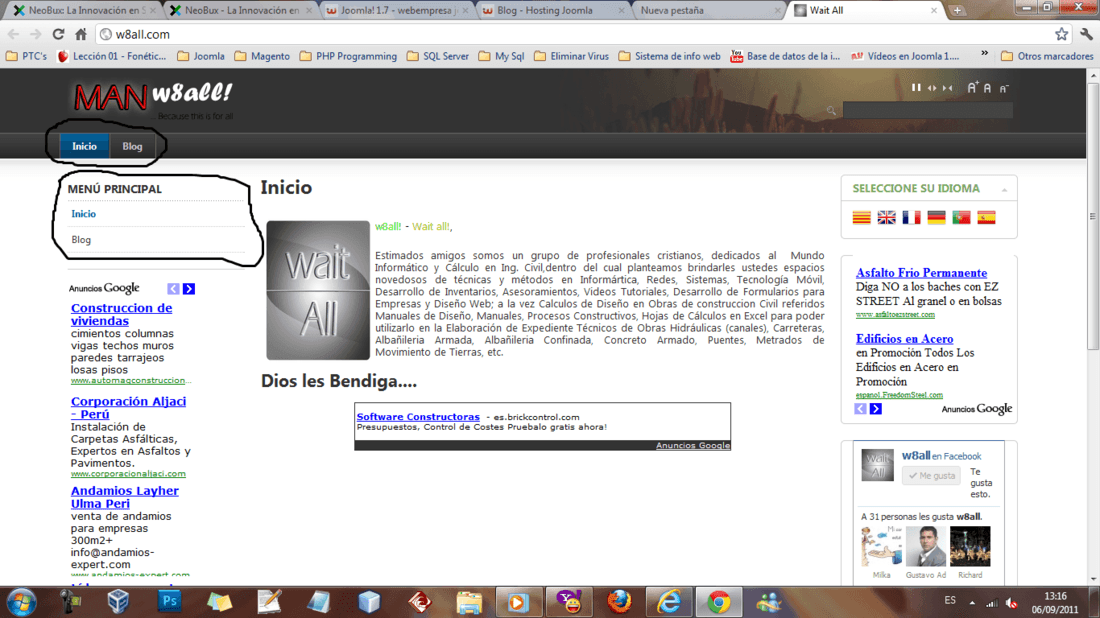Click the browser reload button
Screen dimensions: 1100x618
tap(58, 34)
